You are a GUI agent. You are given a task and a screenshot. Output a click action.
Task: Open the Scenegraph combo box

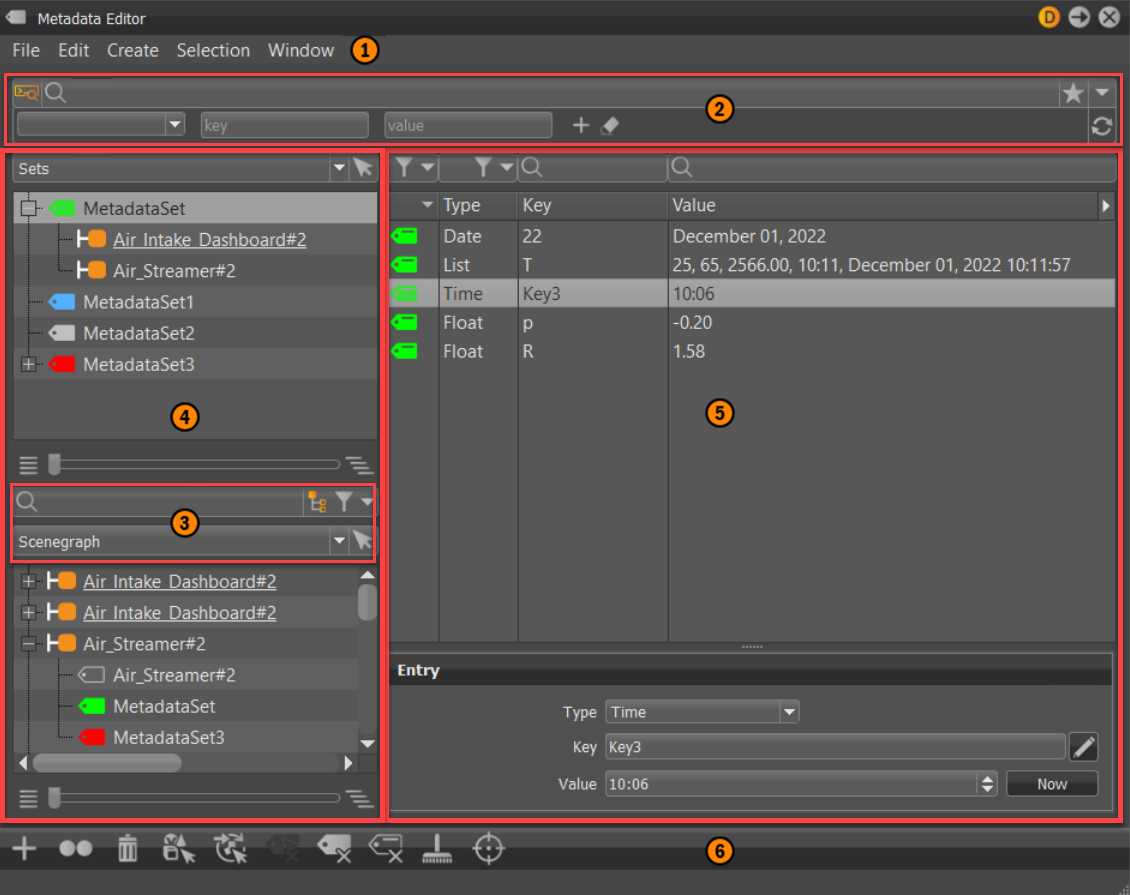[180, 541]
